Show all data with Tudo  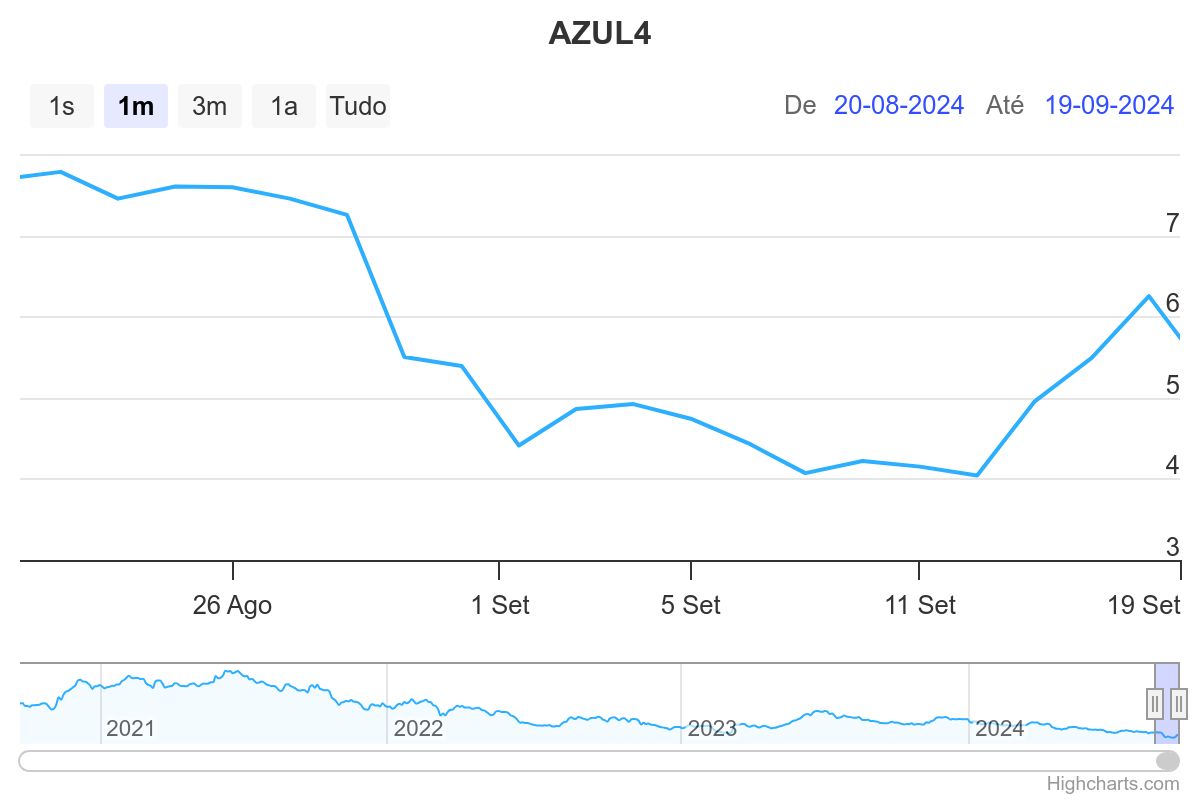click(x=358, y=106)
